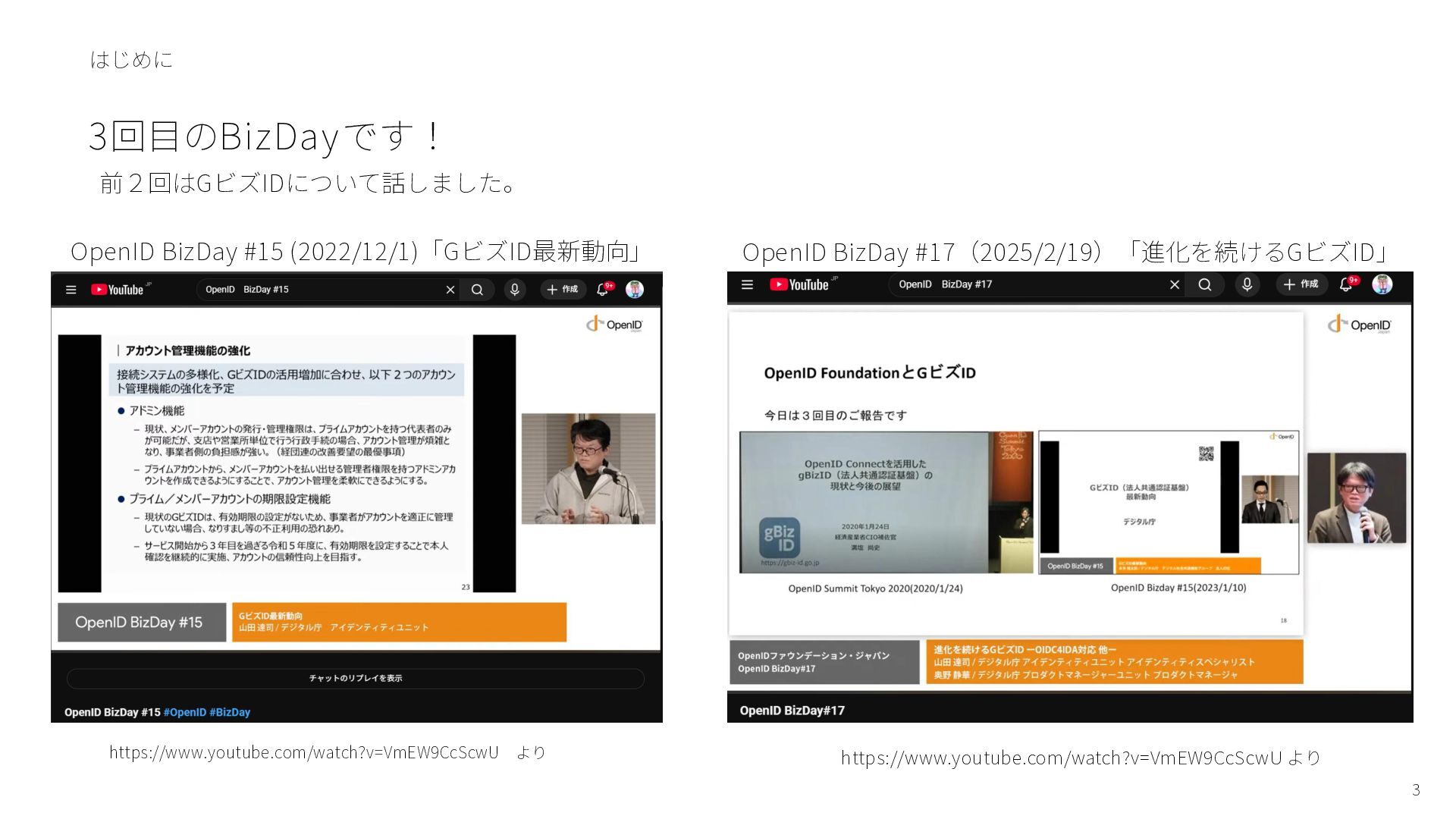1456x819 pixels.
Task: Click YouTube logo in right screenshot
Action: click(800, 284)
